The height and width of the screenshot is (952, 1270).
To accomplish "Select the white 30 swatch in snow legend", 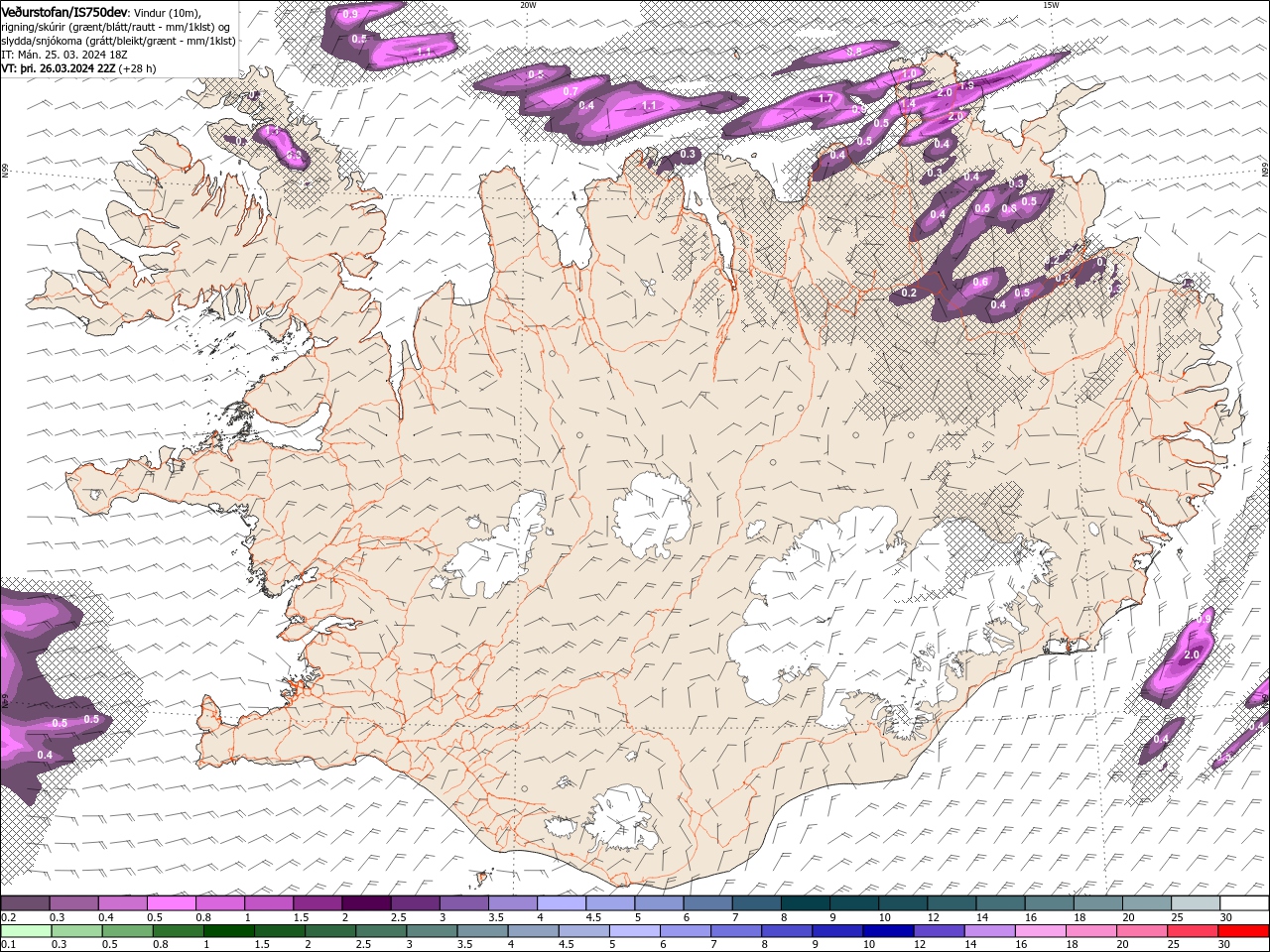I will click(1244, 903).
